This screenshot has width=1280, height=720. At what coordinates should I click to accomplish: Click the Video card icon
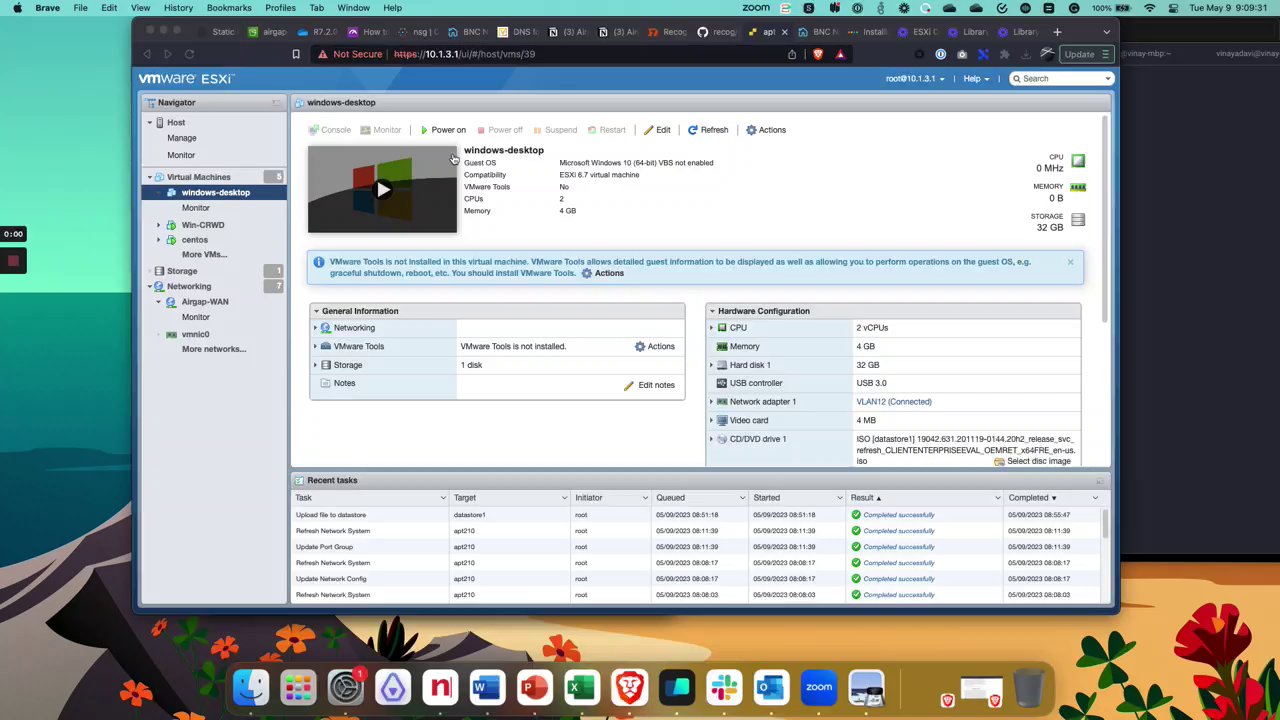tap(722, 421)
